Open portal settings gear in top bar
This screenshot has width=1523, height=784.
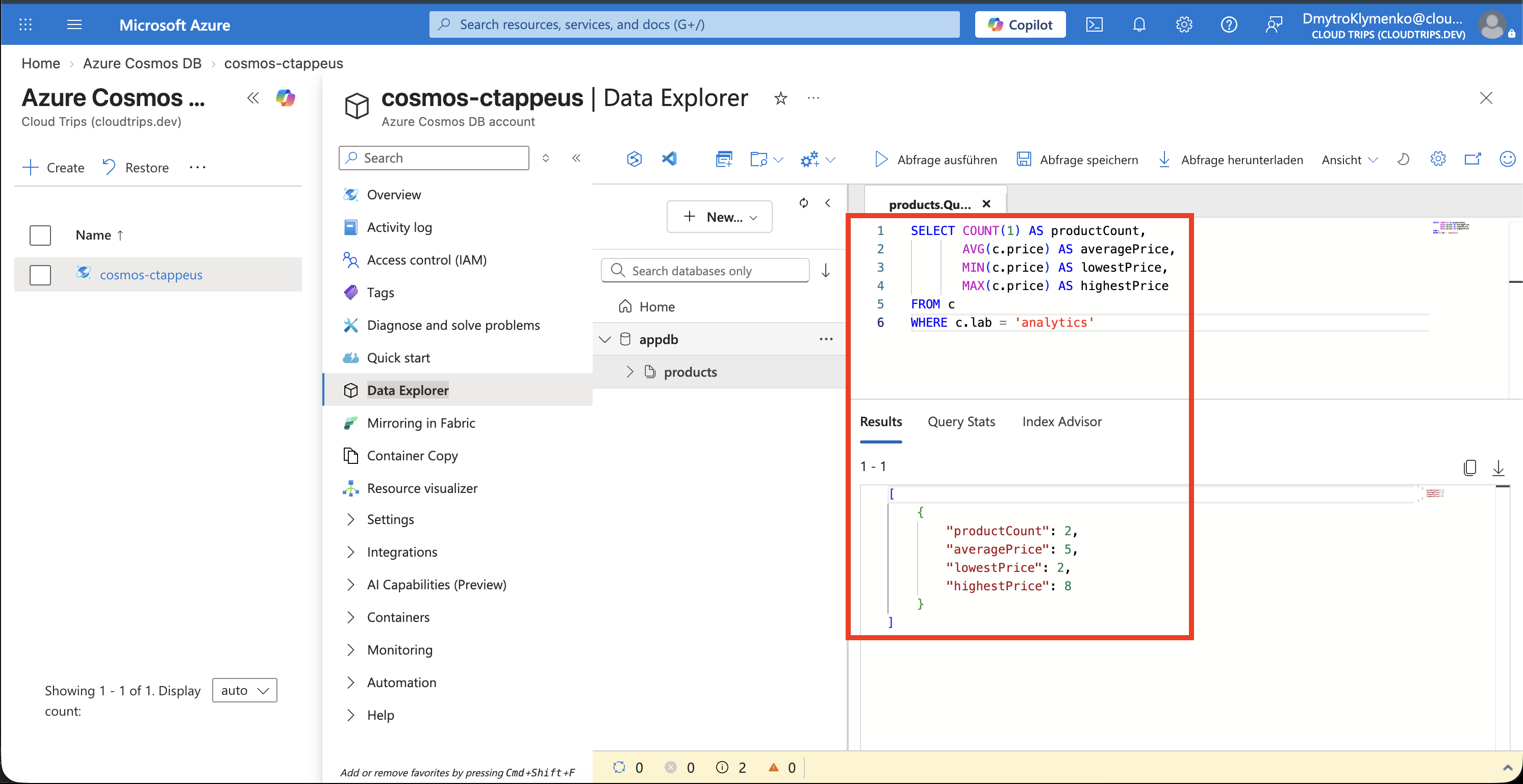tap(1184, 24)
